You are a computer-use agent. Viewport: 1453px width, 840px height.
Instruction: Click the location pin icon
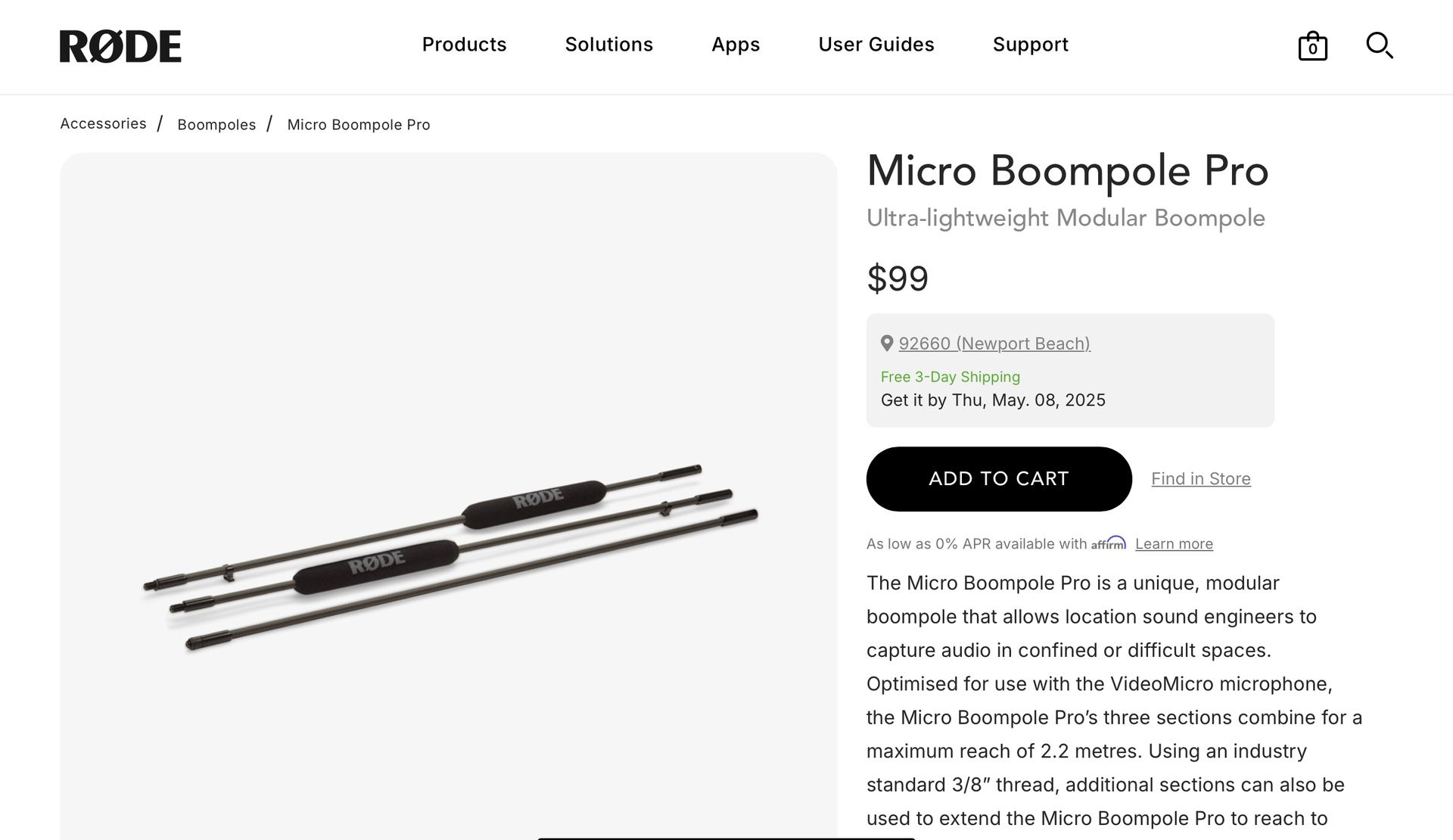tap(887, 344)
